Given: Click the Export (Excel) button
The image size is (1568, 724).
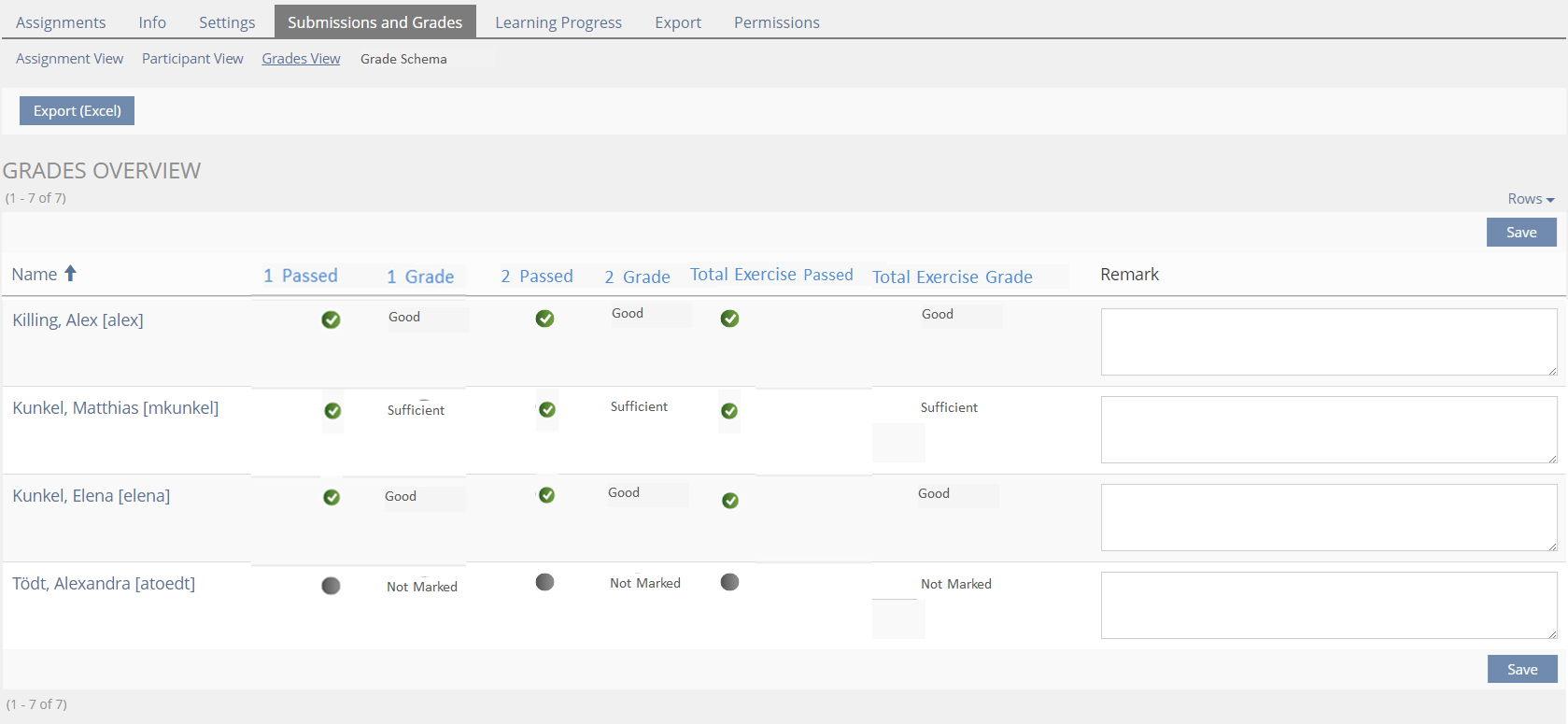Looking at the screenshot, I should pyautogui.click(x=78, y=110).
